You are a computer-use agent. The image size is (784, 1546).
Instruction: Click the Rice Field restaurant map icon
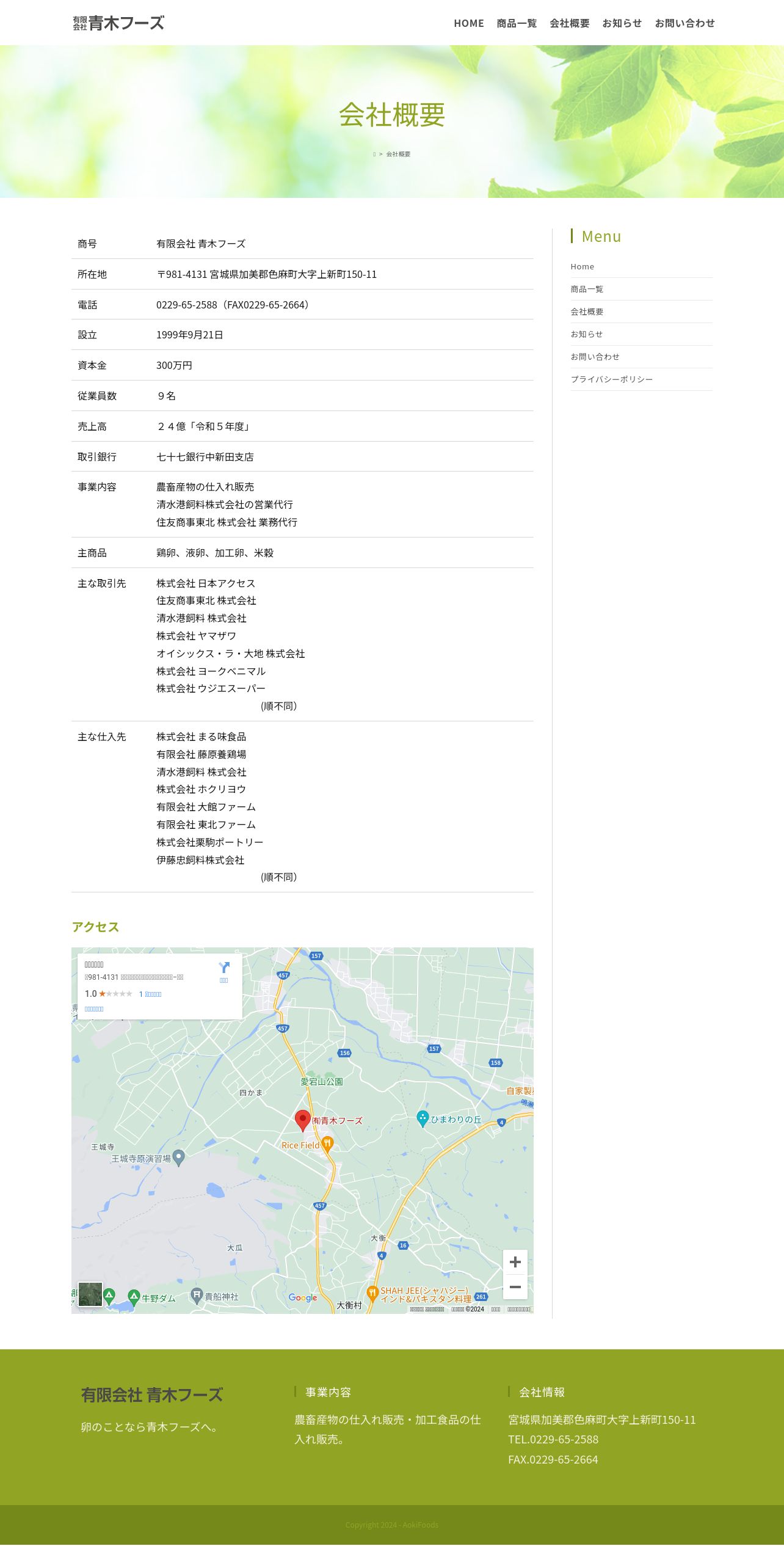(327, 1144)
